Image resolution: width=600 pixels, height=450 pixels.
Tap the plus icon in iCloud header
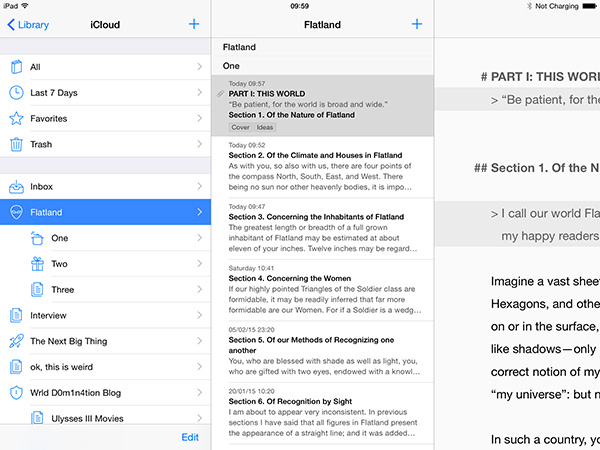194,24
